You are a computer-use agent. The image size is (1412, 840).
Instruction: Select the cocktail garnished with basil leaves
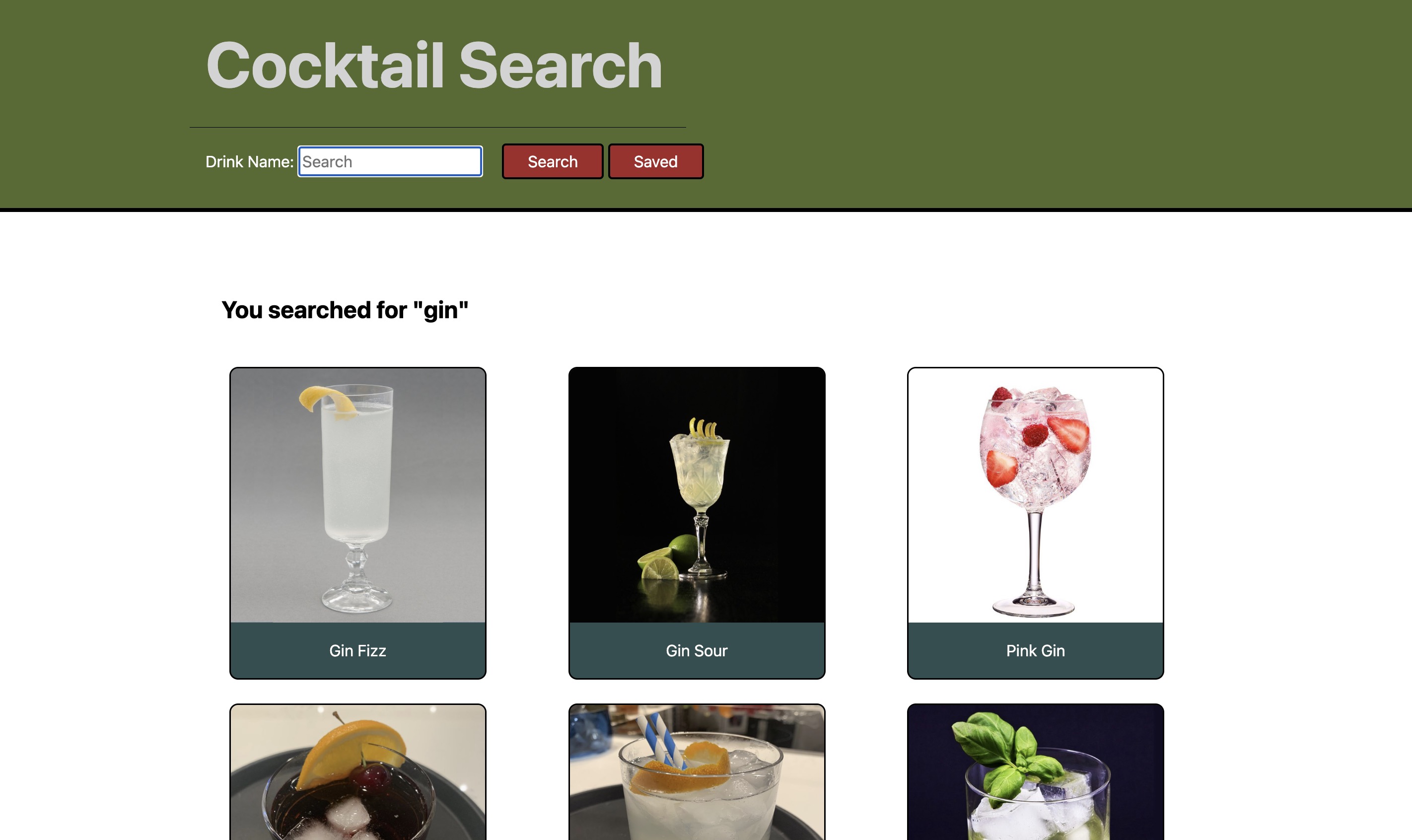[1035, 772]
